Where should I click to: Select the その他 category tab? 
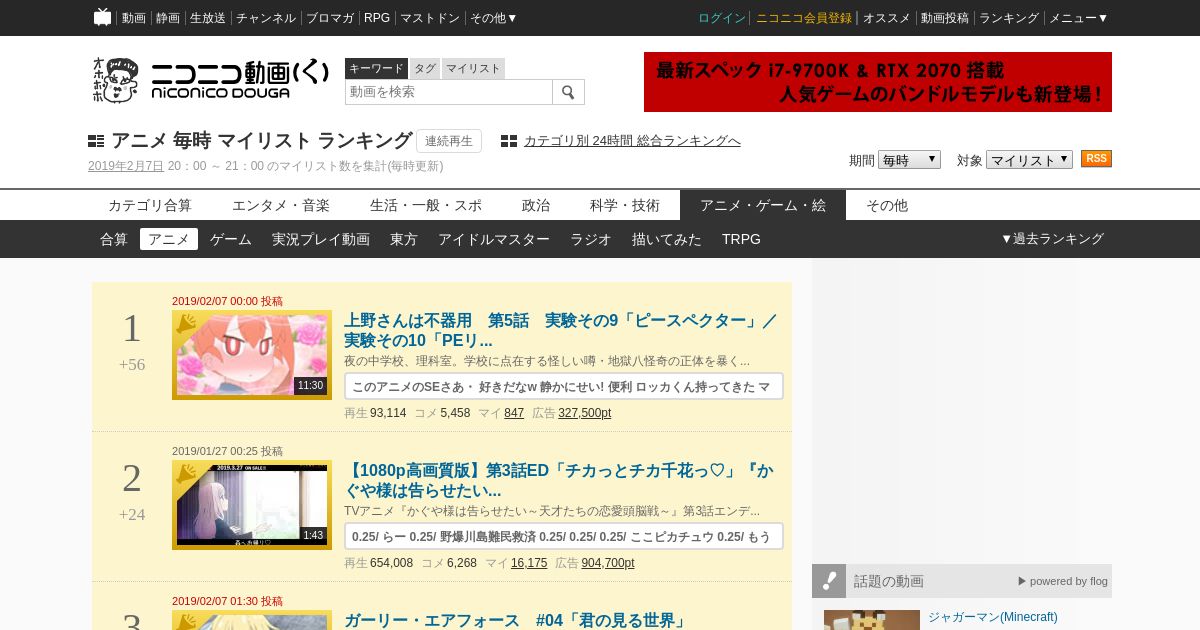[x=887, y=205]
